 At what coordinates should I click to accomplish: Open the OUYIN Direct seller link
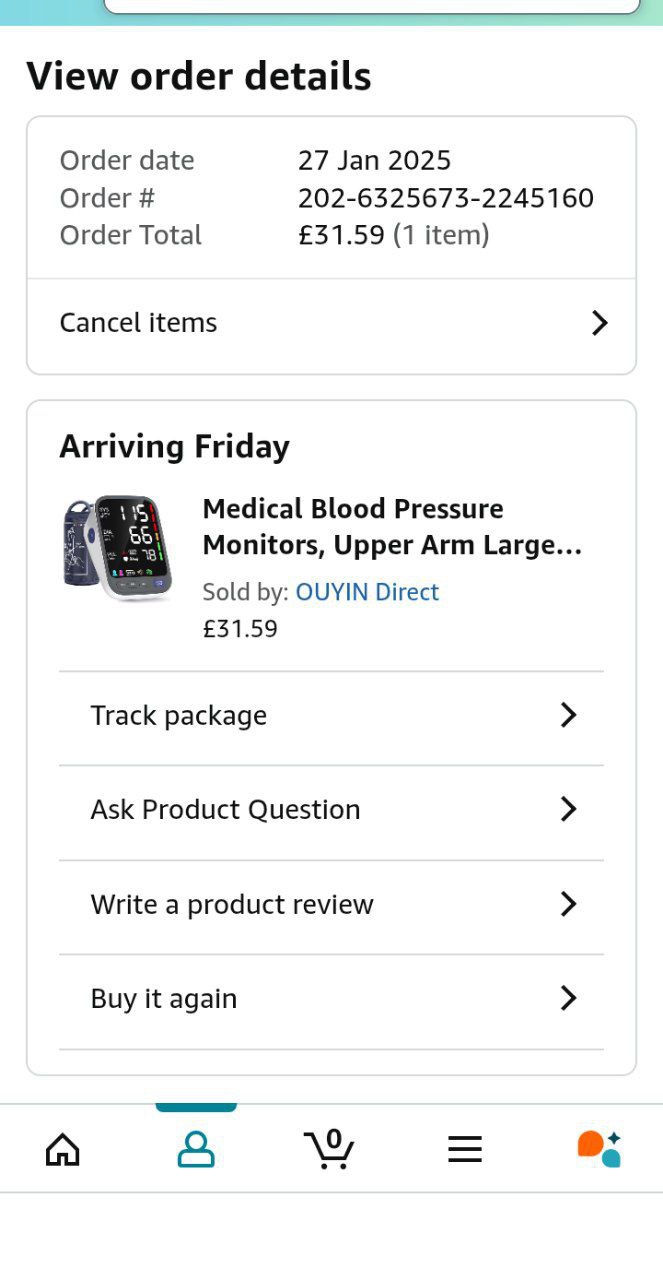coord(367,592)
